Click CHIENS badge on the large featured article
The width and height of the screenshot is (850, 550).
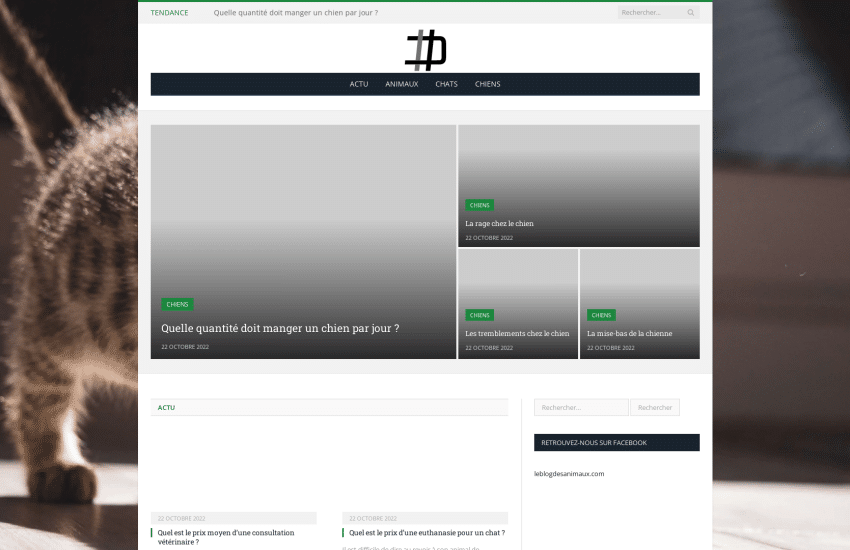(177, 304)
